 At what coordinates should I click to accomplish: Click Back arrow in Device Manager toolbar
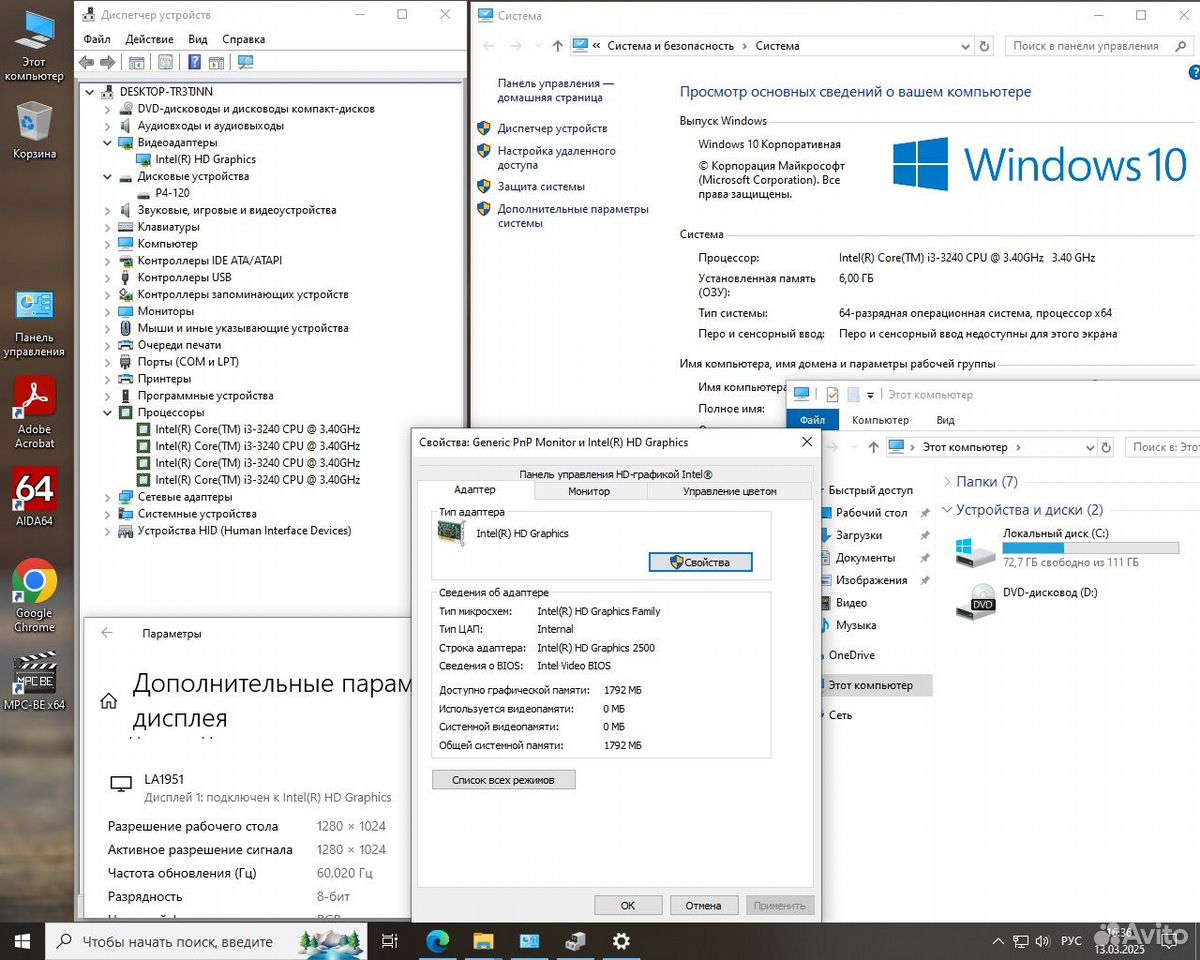(87, 62)
